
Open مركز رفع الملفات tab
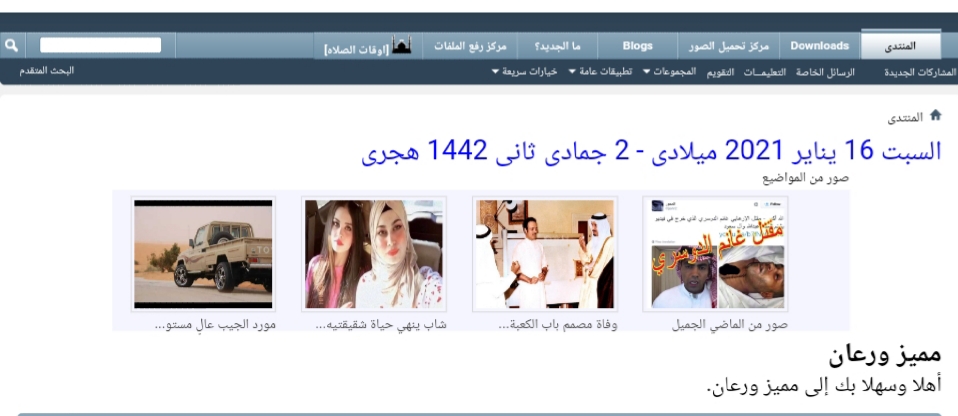tap(470, 46)
